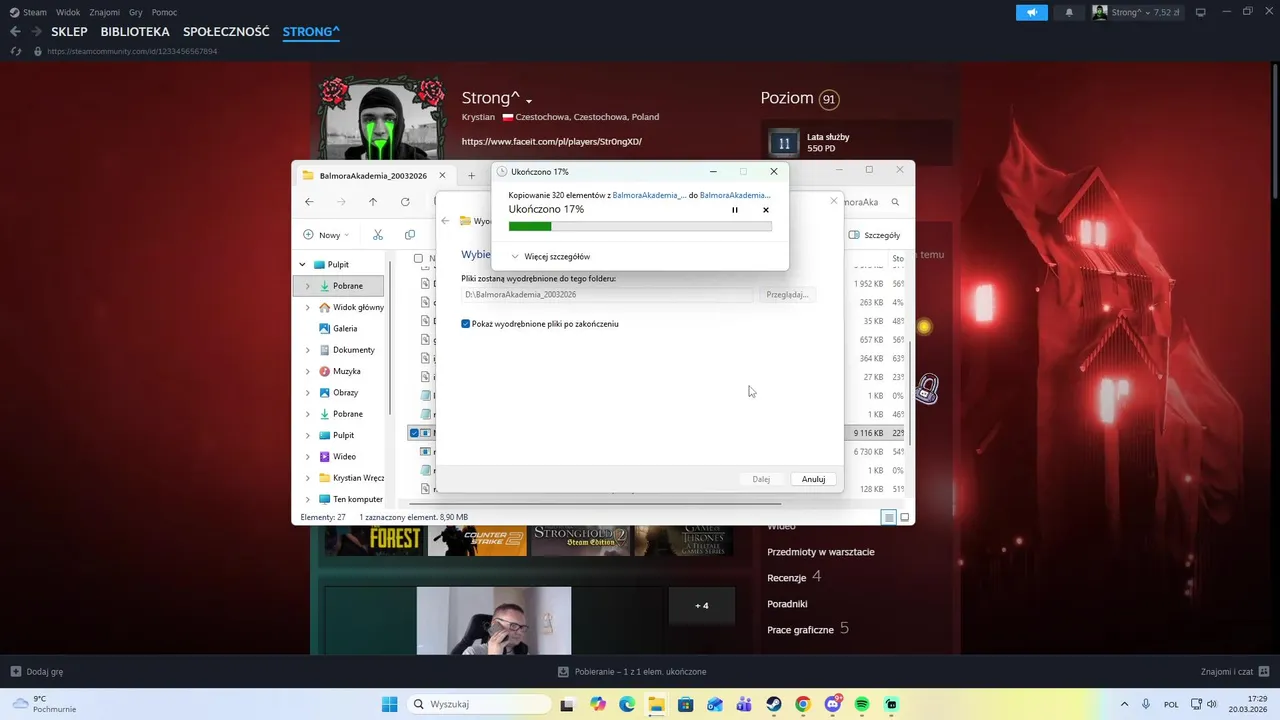Select Galeria in navigation pane

click(345, 329)
